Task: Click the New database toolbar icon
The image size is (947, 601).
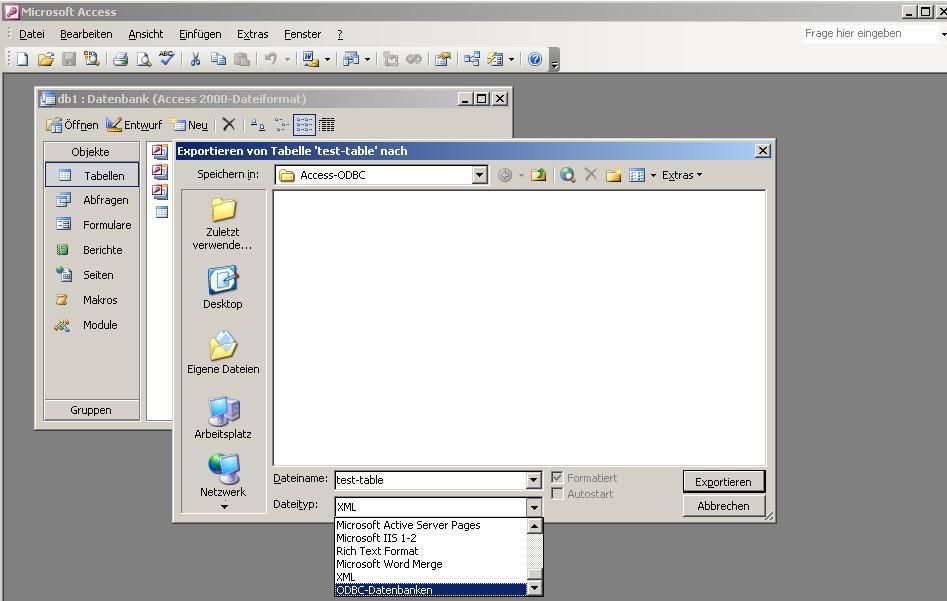Action: coord(22,59)
